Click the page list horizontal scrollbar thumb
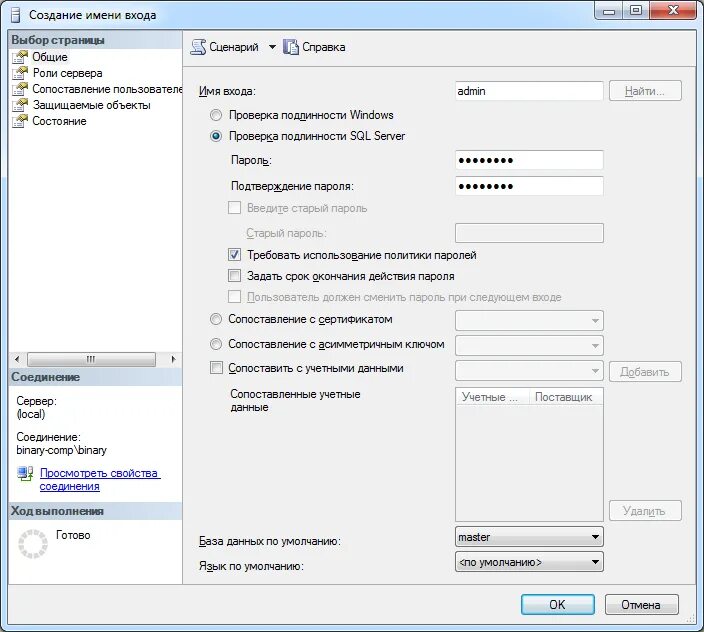Image resolution: width=704 pixels, height=632 pixels. pyautogui.click(x=91, y=359)
